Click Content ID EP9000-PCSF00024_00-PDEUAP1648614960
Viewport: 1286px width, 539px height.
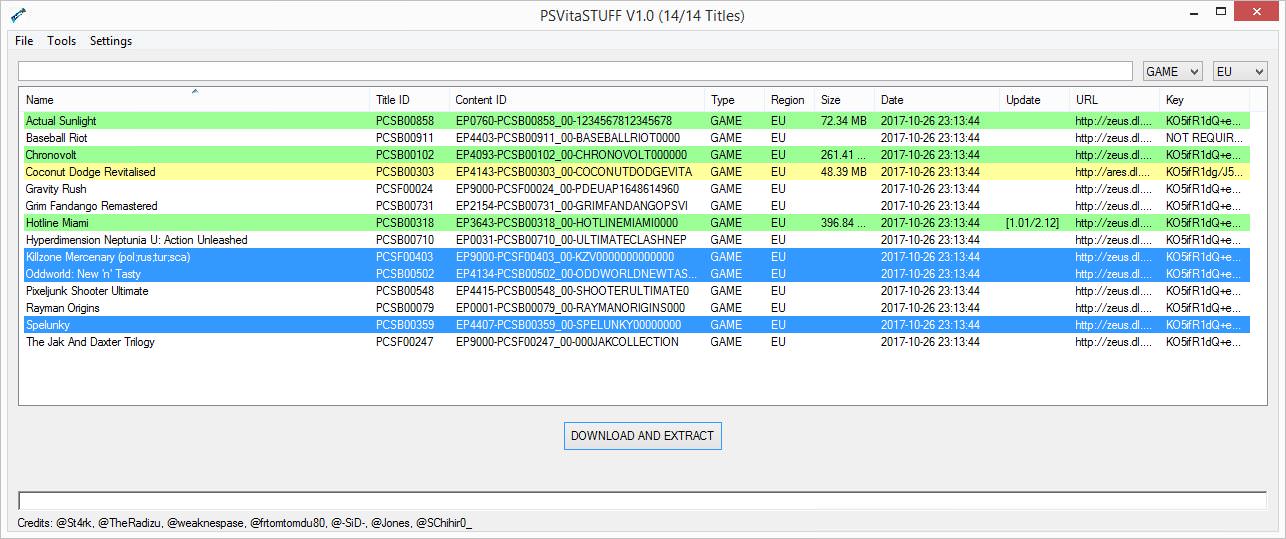tap(567, 189)
